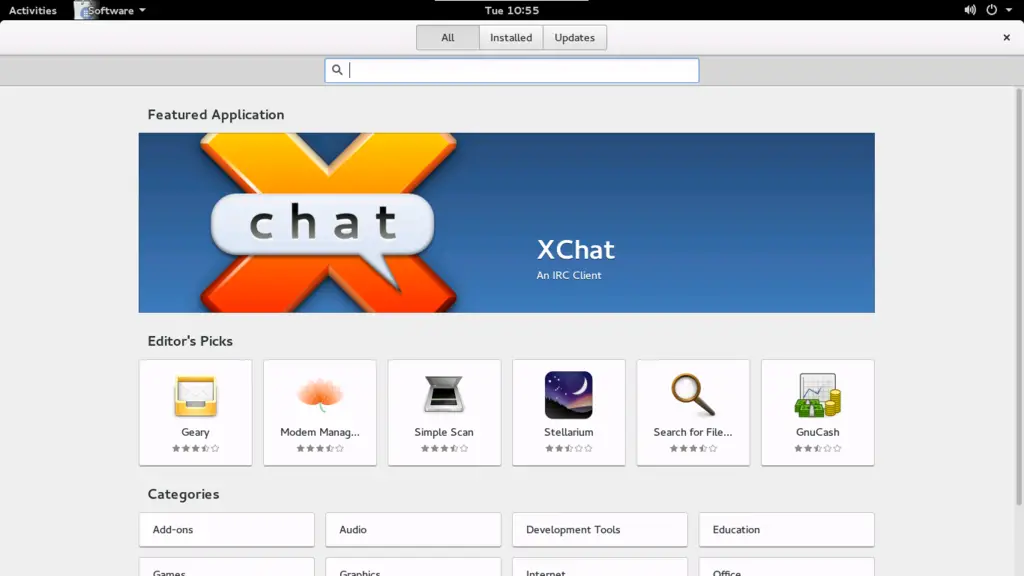Open the system menu dropdown arrow

(x=1009, y=10)
